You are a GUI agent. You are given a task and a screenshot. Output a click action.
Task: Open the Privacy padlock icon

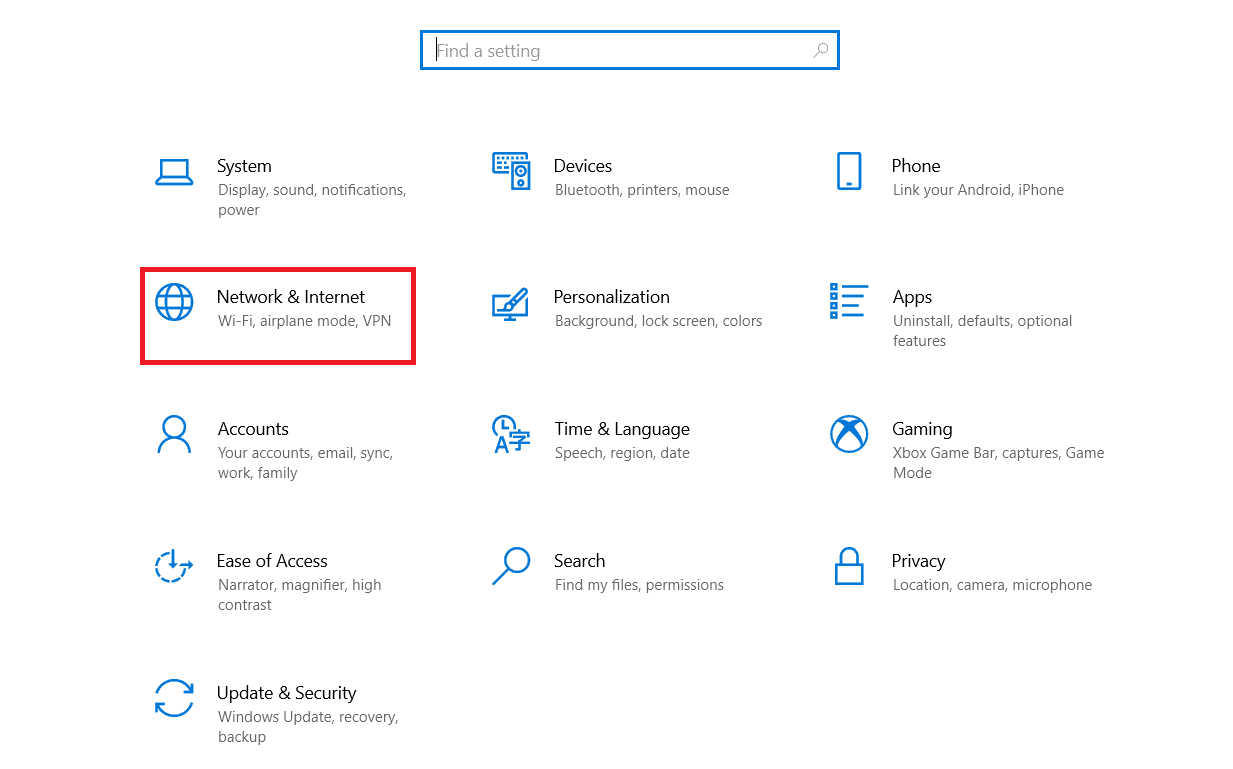point(849,566)
